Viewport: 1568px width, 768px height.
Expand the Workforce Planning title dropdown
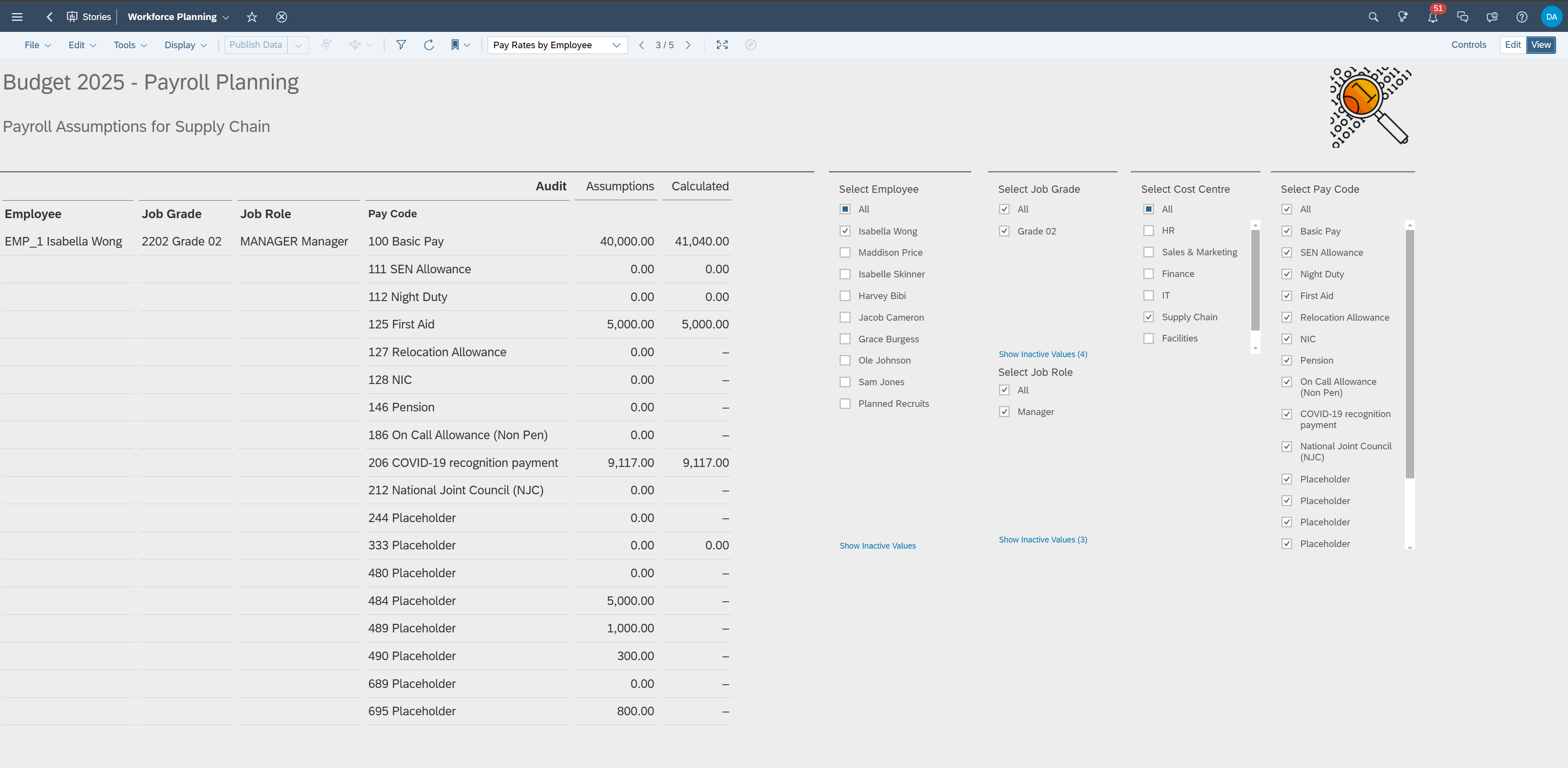tap(226, 17)
